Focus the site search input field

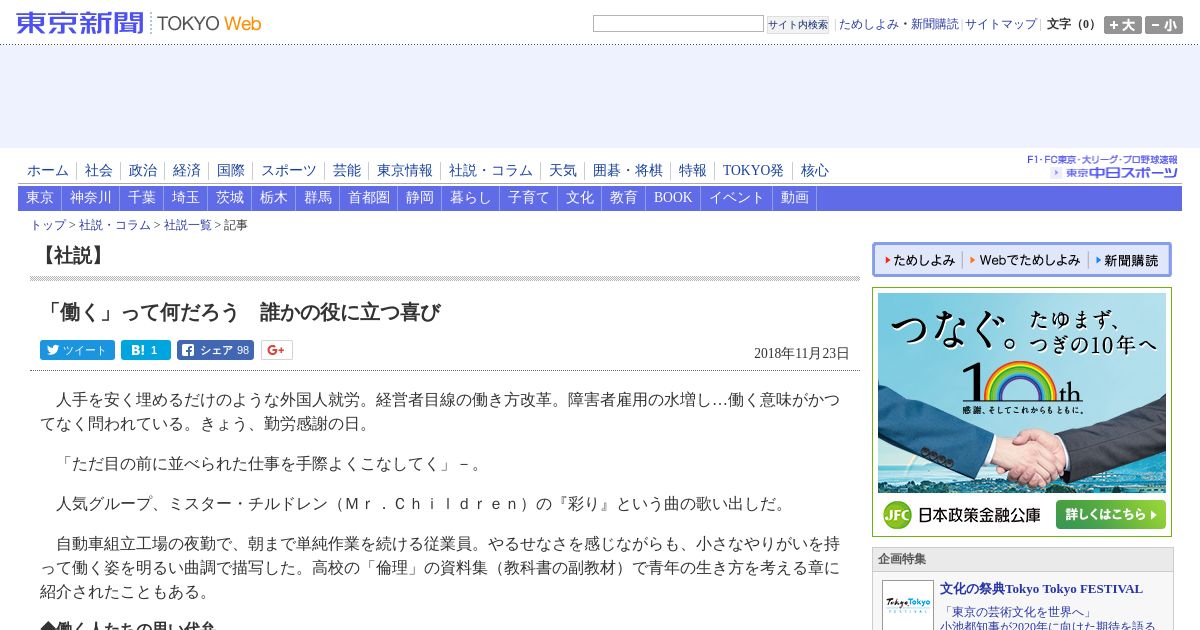[x=678, y=24]
